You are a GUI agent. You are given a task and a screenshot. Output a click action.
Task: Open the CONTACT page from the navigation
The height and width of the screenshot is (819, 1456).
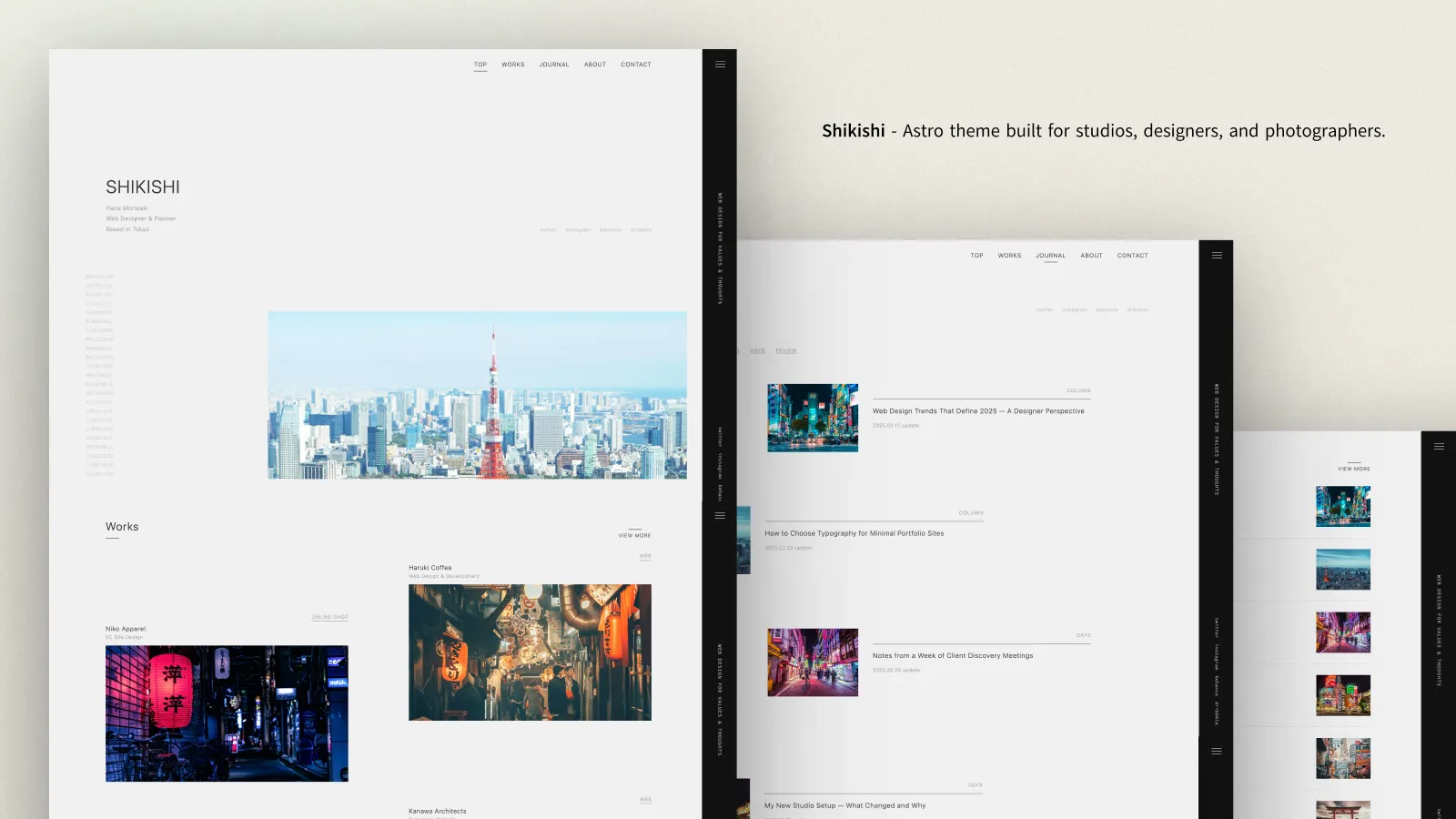click(635, 65)
